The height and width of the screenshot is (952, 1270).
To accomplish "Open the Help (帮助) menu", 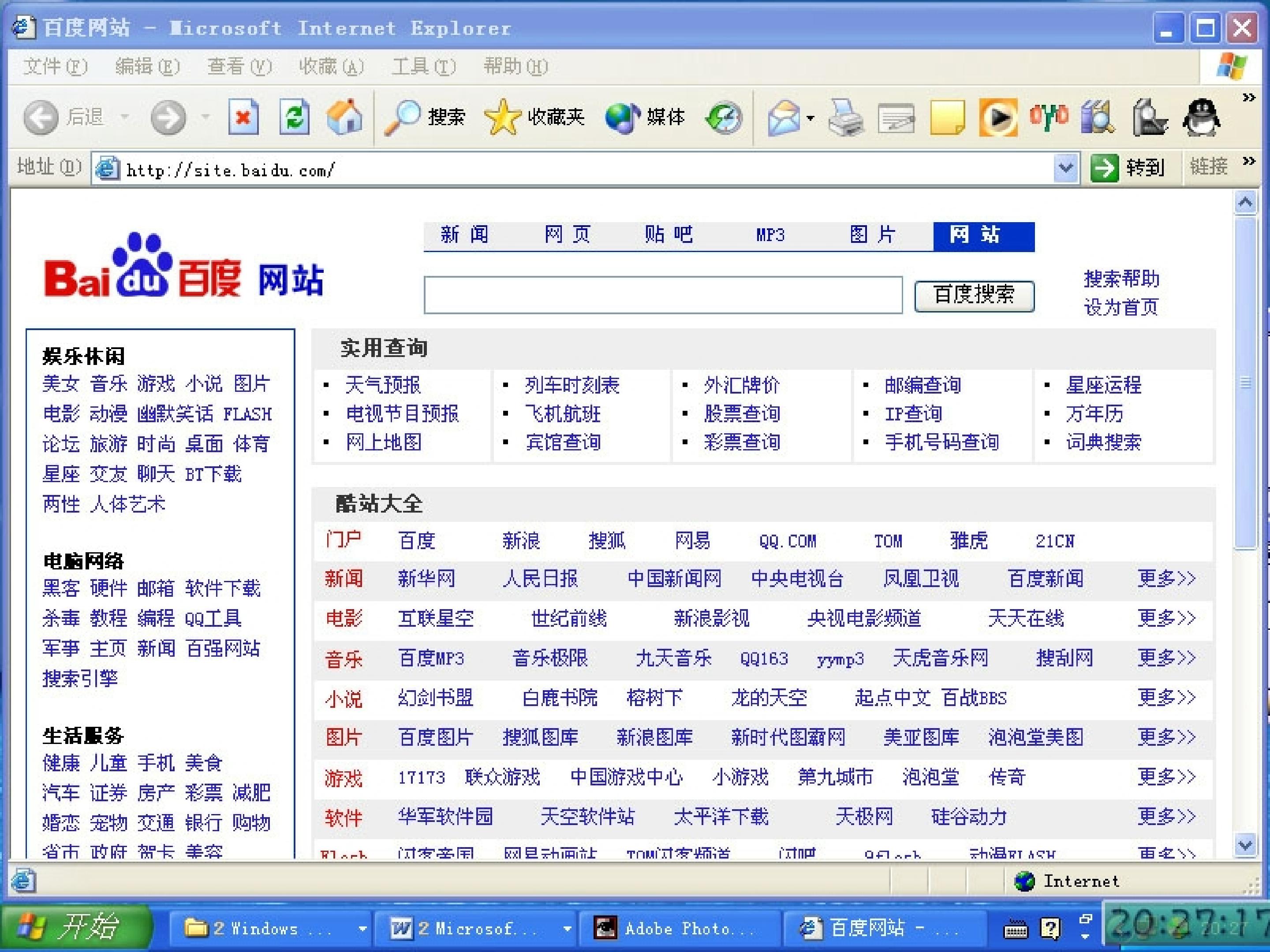I will point(515,67).
